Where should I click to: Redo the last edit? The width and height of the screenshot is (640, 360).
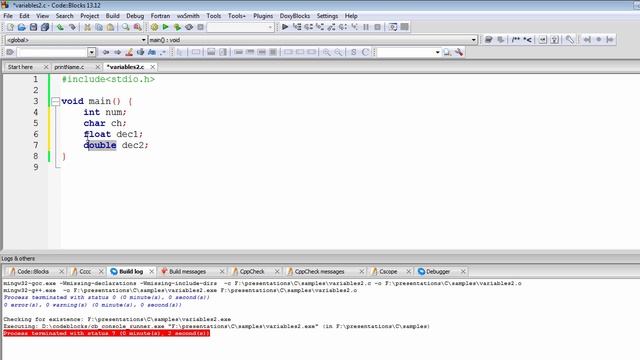(72, 27)
